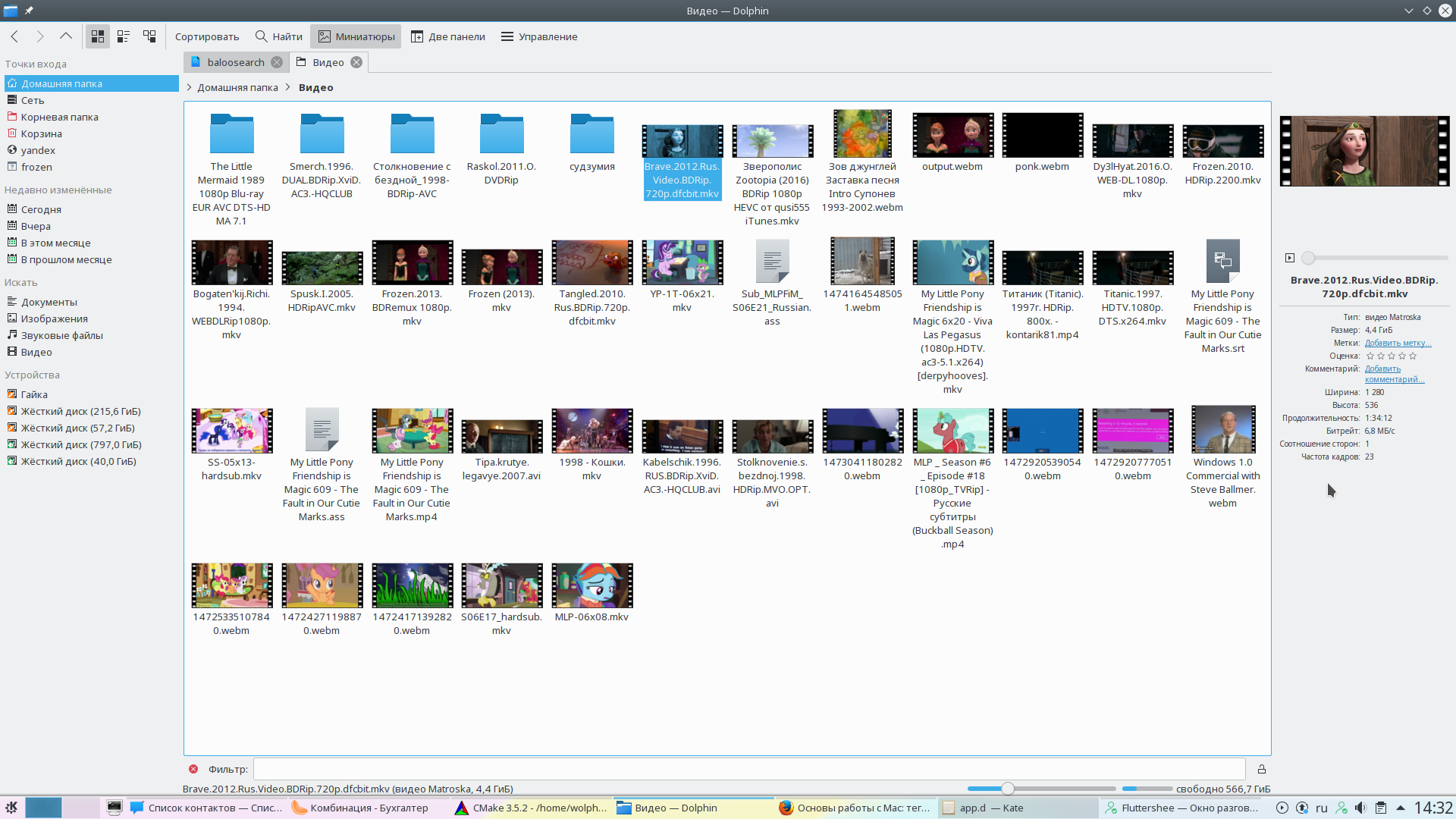Show files modified Сегодня
Image resolution: width=1456 pixels, height=819 pixels.
41,209
